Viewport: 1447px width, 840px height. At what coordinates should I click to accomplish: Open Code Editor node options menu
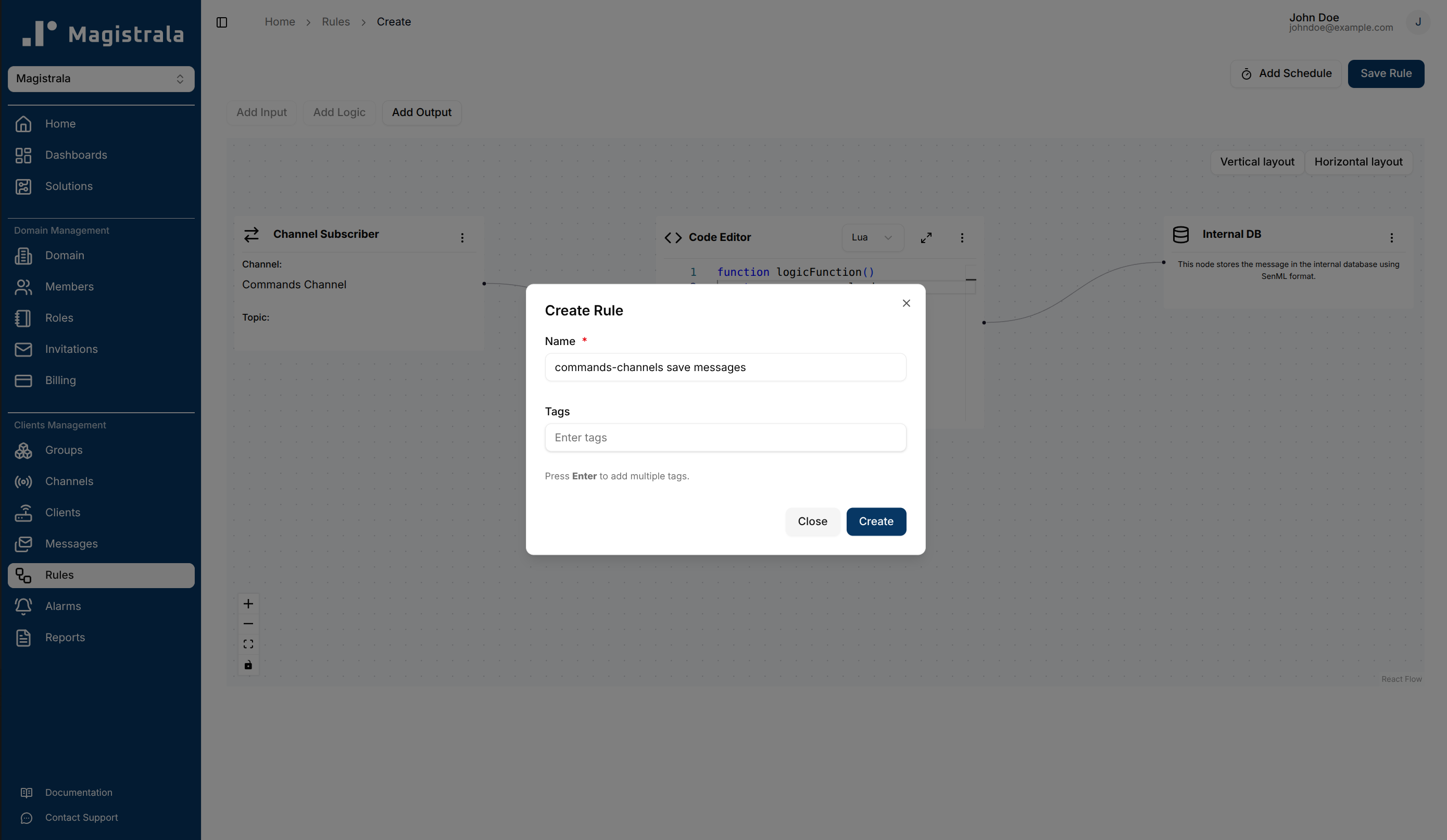(x=962, y=237)
